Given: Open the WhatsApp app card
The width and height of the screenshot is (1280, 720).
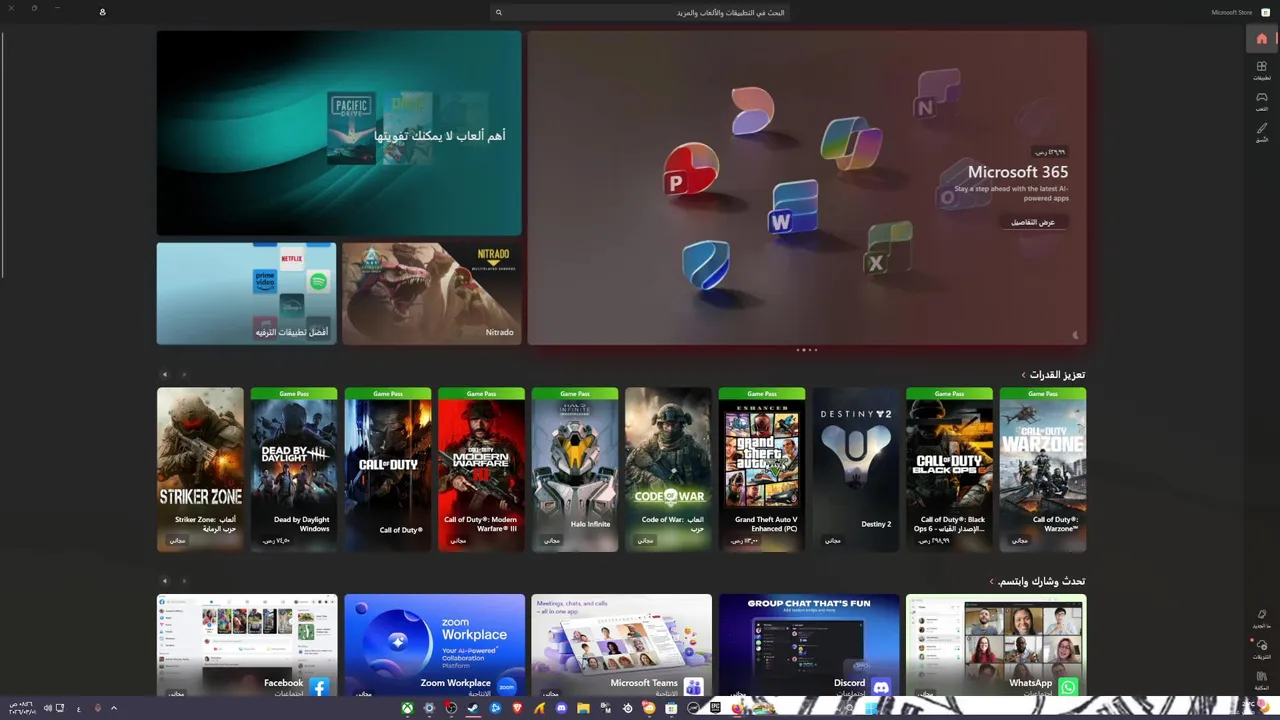Looking at the screenshot, I should point(996,645).
